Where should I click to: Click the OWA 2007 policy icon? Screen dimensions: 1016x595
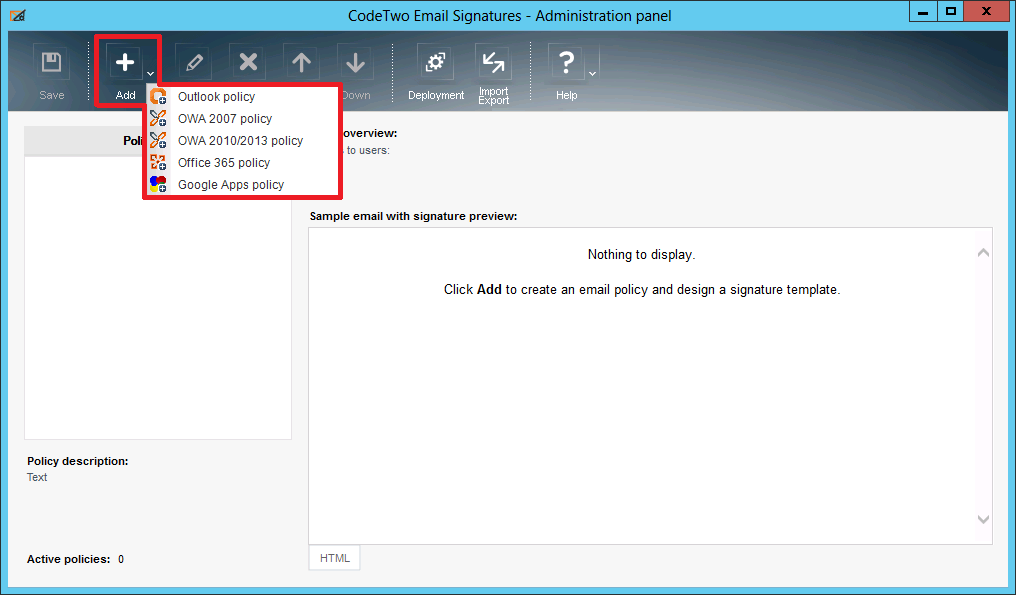pyautogui.click(x=158, y=119)
